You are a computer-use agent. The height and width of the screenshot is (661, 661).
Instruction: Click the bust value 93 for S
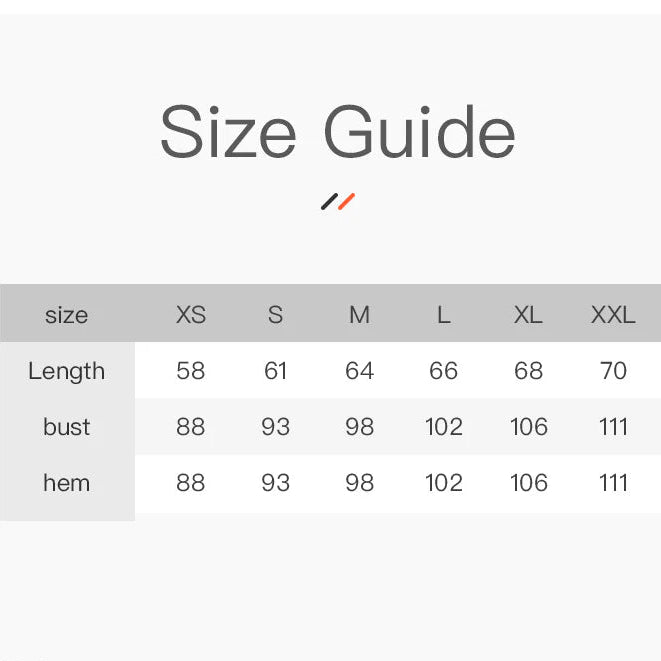click(275, 427)
